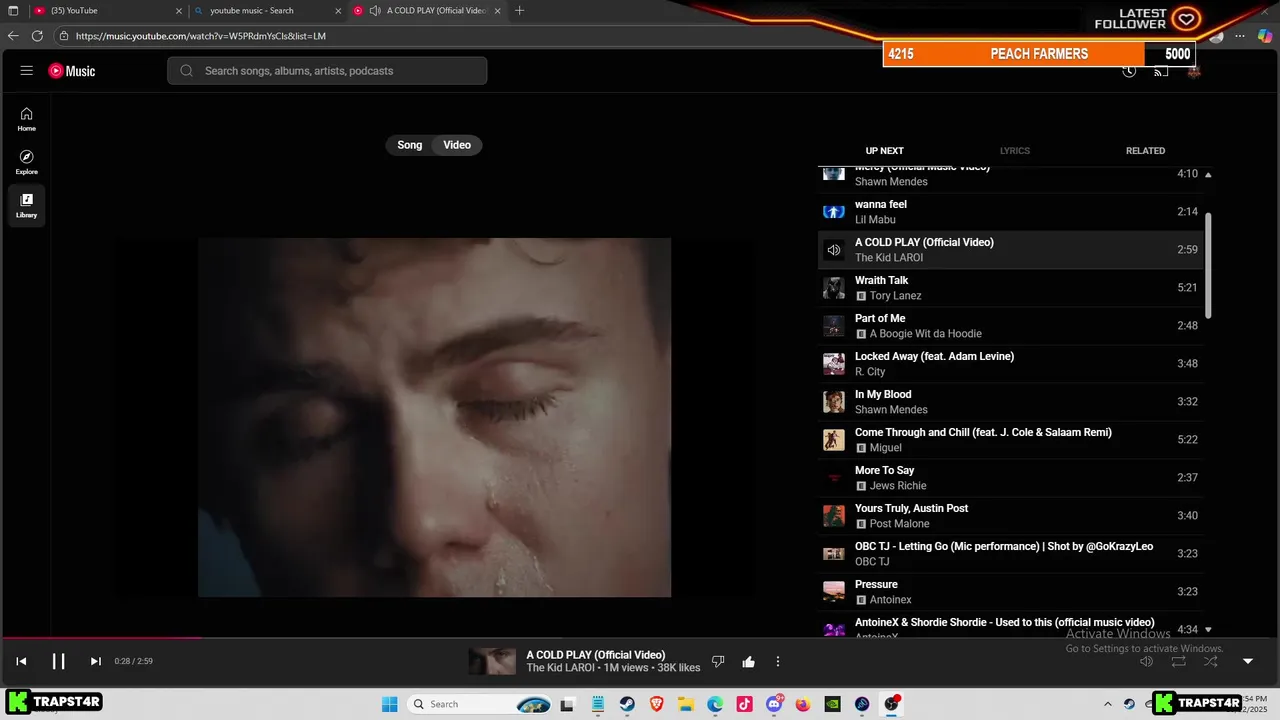Image resolution: width=1280 pixels, height=720 pixels.
Task: Click the 'wanna feel' thumbnail
Action: 834,212
